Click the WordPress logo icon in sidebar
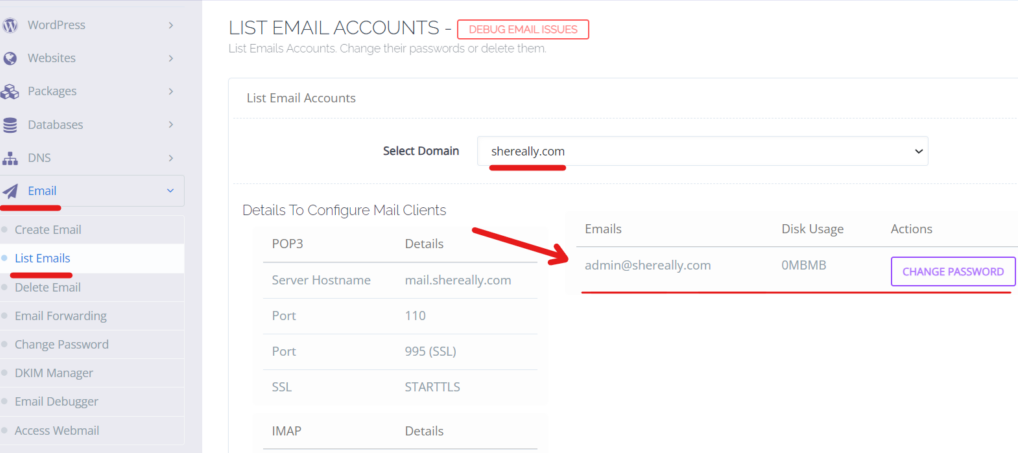1018x453 pixels. coord(11,24)
